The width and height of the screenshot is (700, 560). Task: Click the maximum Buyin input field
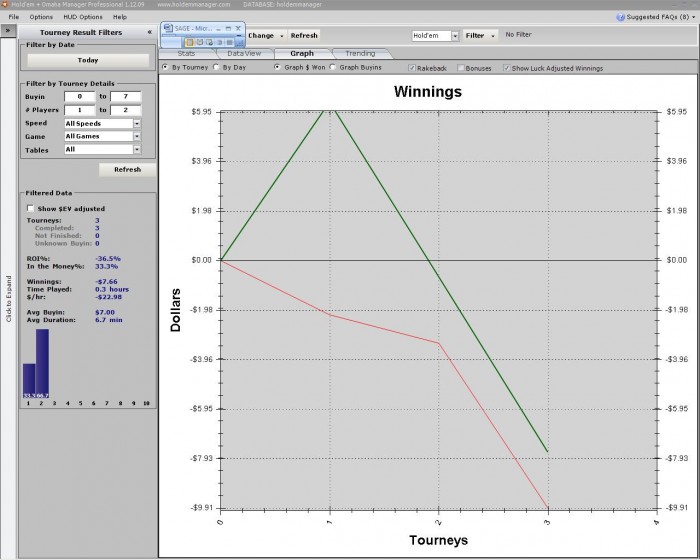pos(125,96)
